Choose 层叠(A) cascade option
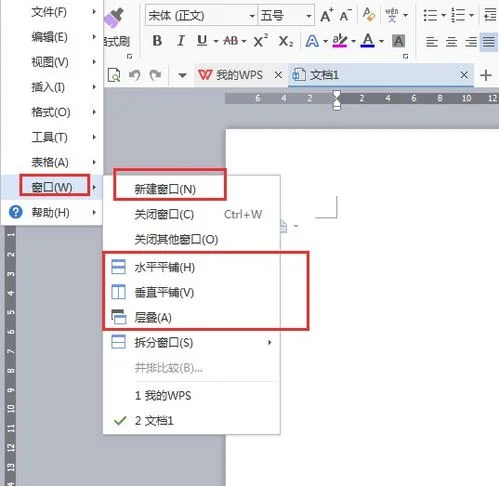The height and width of the screenshot is (486, 499). click(x=191, y=317)
